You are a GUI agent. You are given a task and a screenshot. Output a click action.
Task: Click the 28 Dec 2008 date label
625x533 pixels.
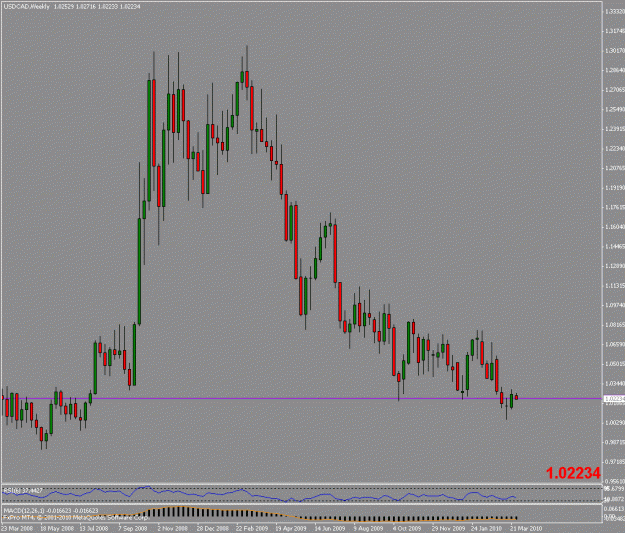213,529
